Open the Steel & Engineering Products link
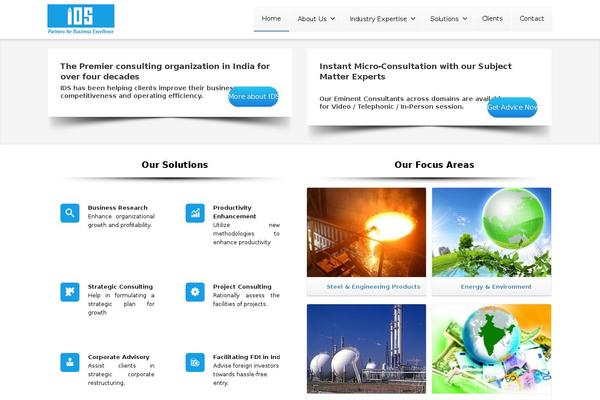The width and height of the screenshot is (600, 400). coord(373,287)
